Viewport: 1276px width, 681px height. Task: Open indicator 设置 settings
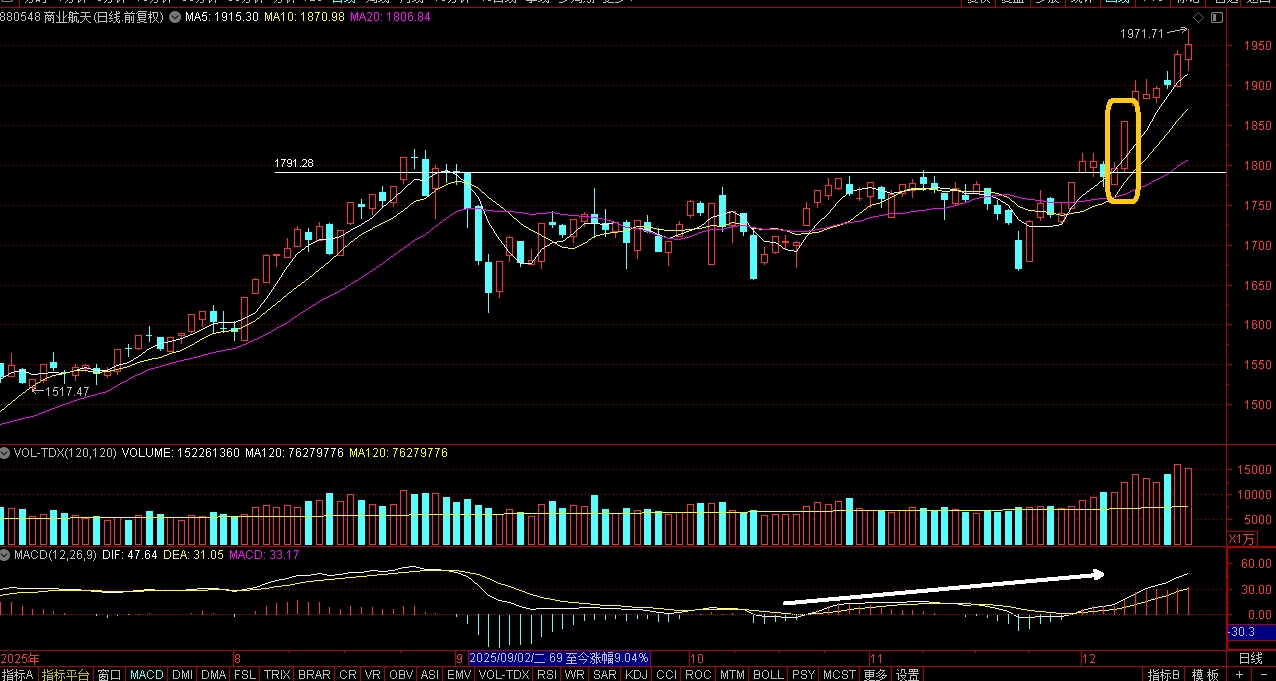907,674
